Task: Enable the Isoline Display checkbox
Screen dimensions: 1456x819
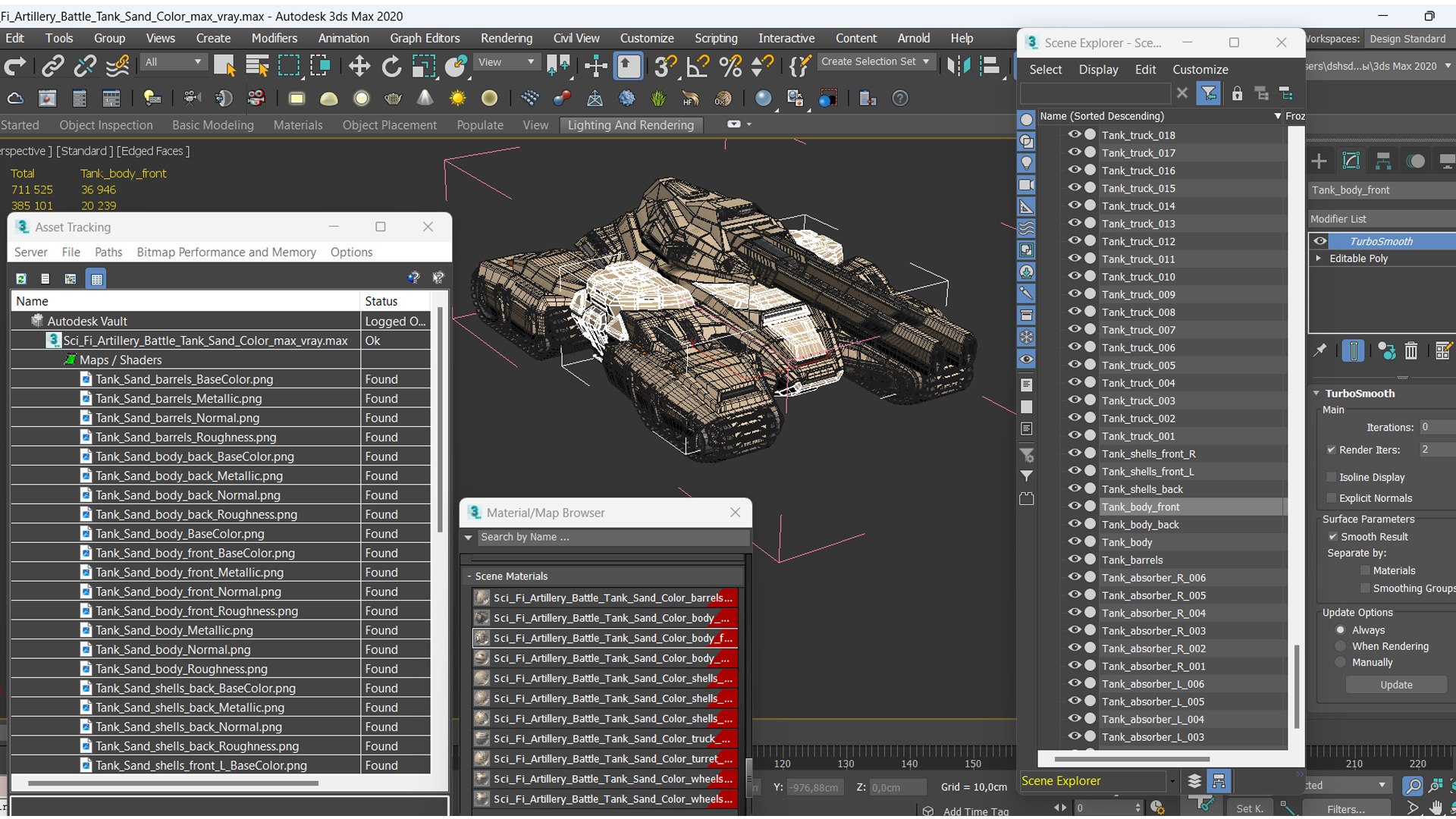Action: [1331, 477]
